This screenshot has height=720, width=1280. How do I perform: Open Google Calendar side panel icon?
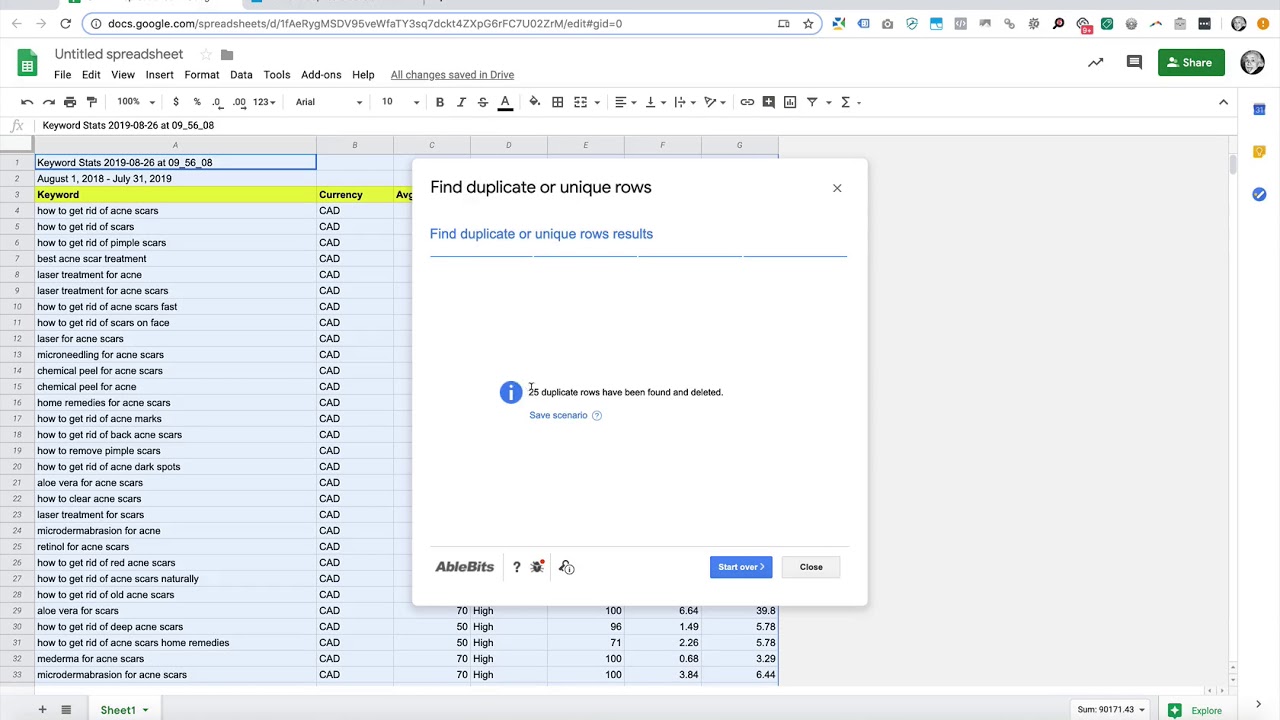tap(1259, 109)
